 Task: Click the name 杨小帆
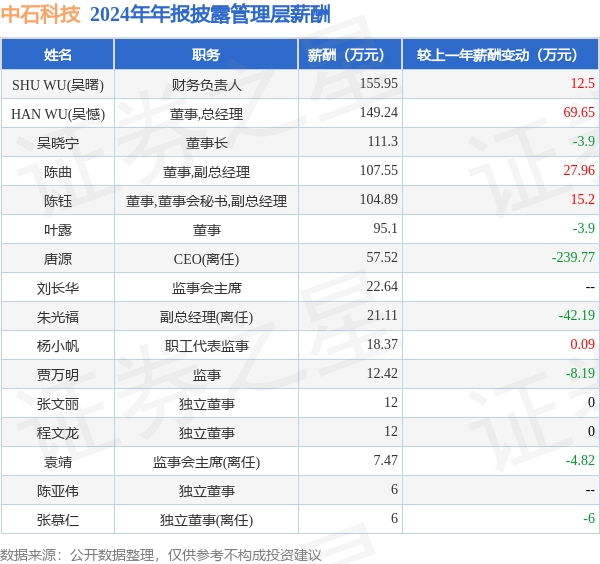tap(58, 346)
